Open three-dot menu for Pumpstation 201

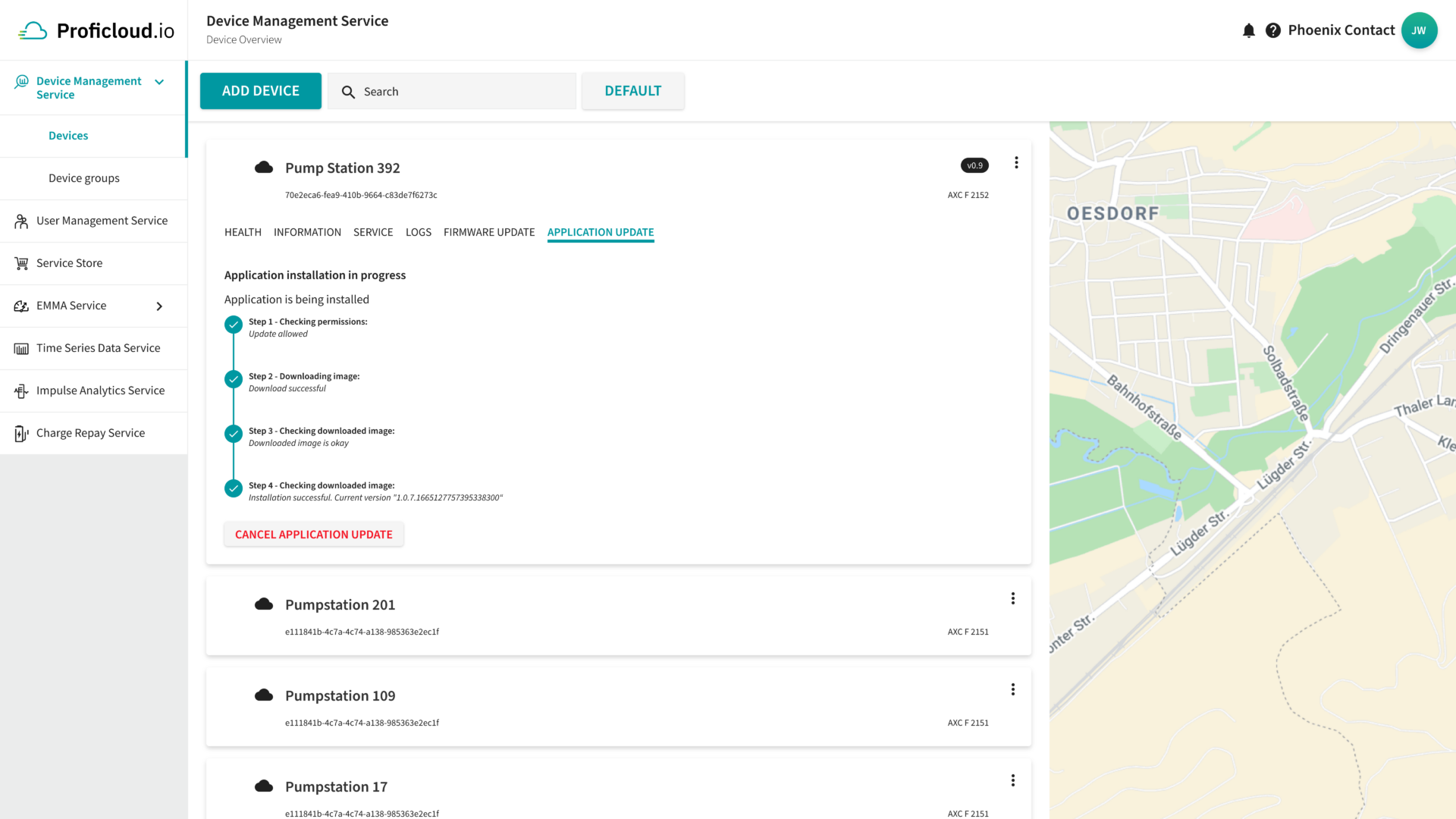click(1012, 599)
